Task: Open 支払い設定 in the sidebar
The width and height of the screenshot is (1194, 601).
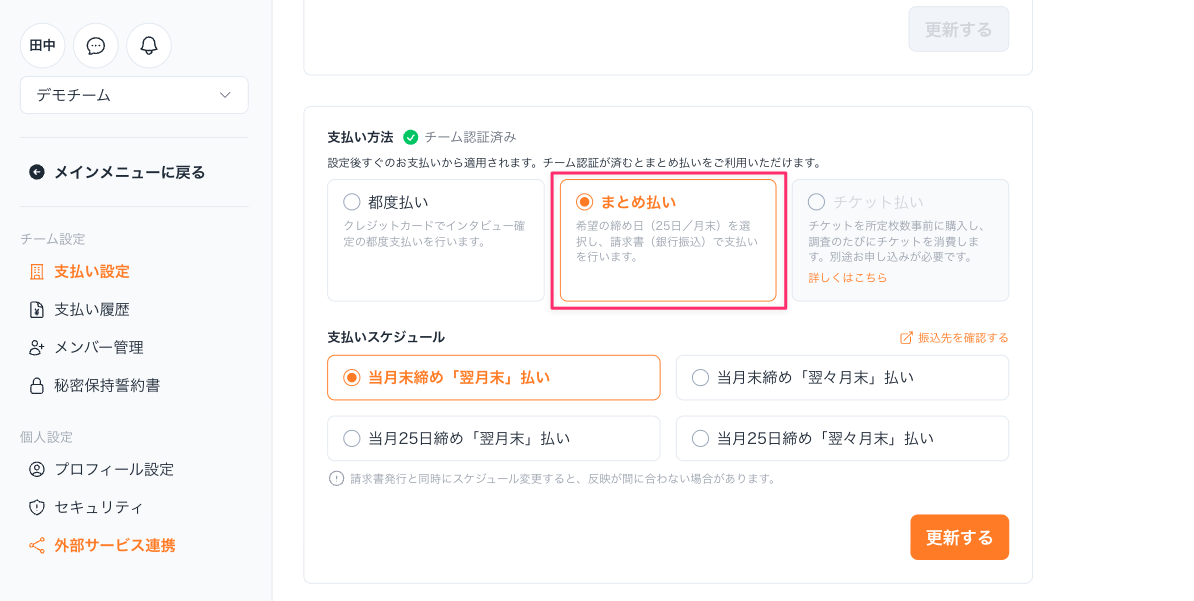Action: [92, 272]
